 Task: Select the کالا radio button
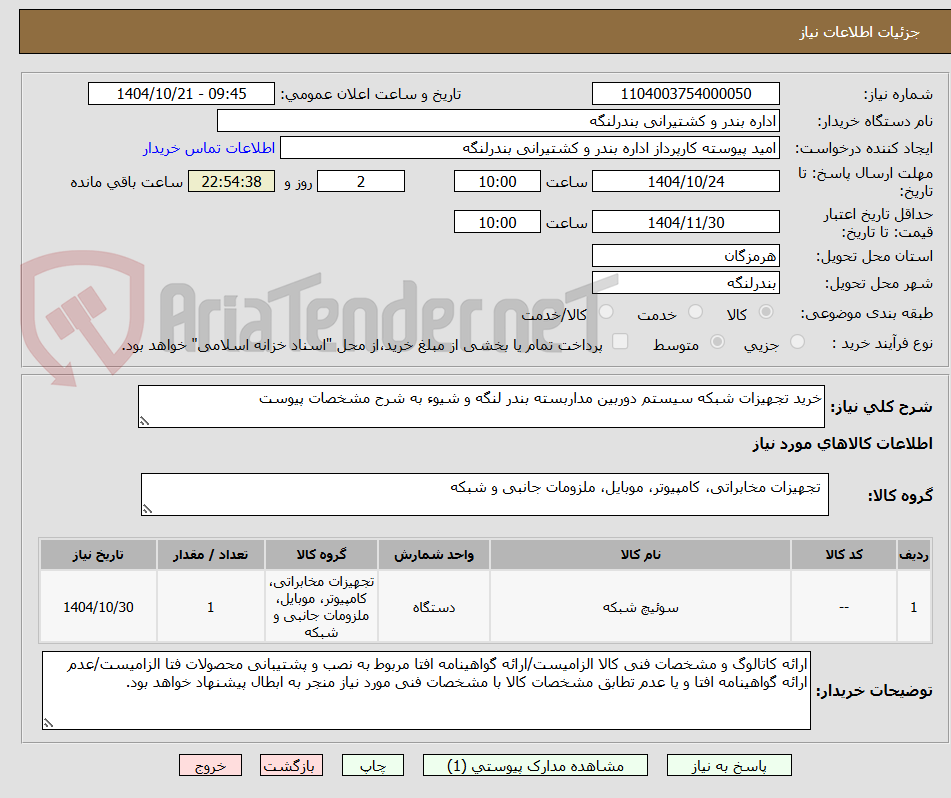(x=766, y=312)
